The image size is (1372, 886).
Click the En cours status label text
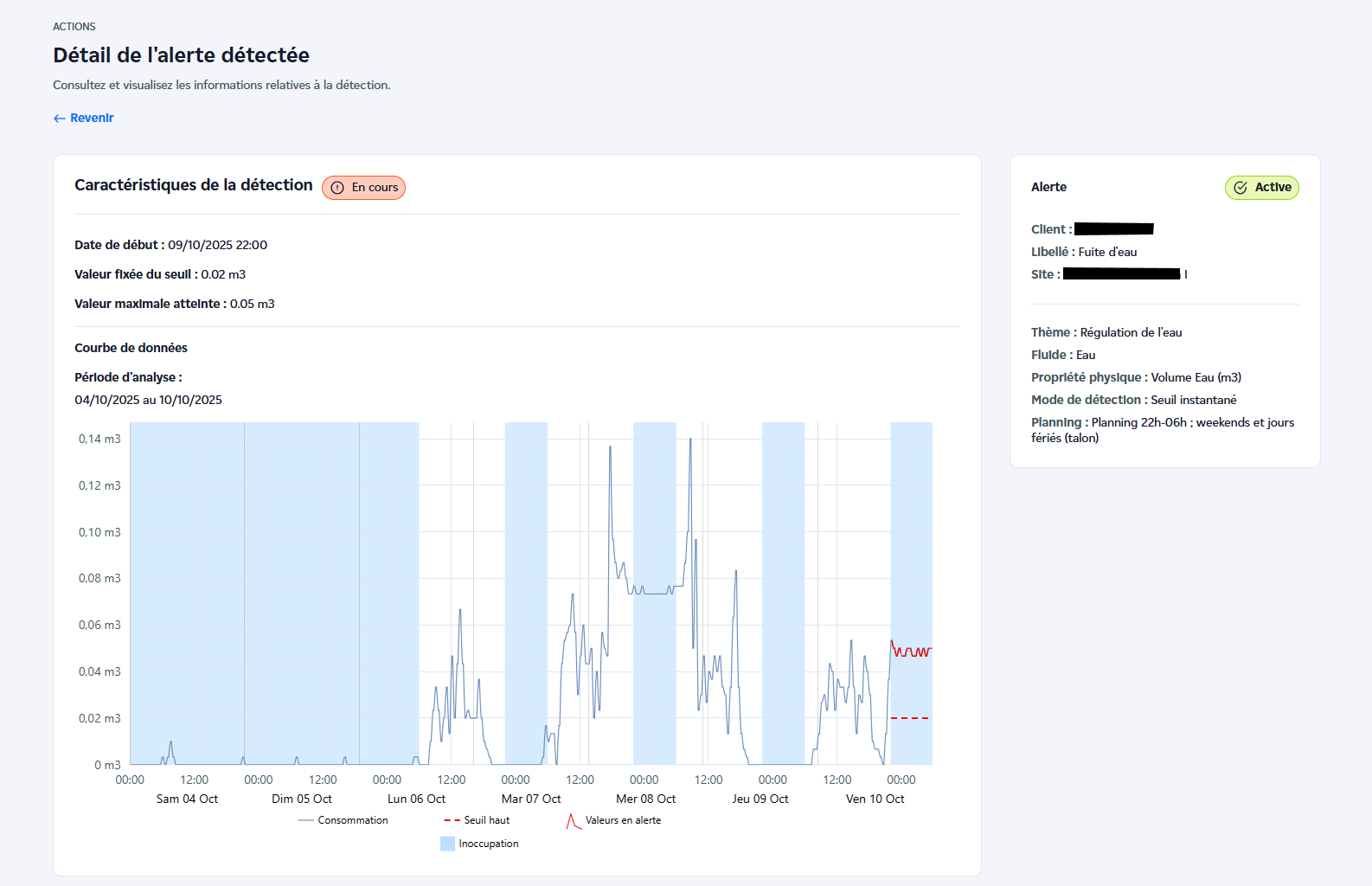tap(375, 188)
